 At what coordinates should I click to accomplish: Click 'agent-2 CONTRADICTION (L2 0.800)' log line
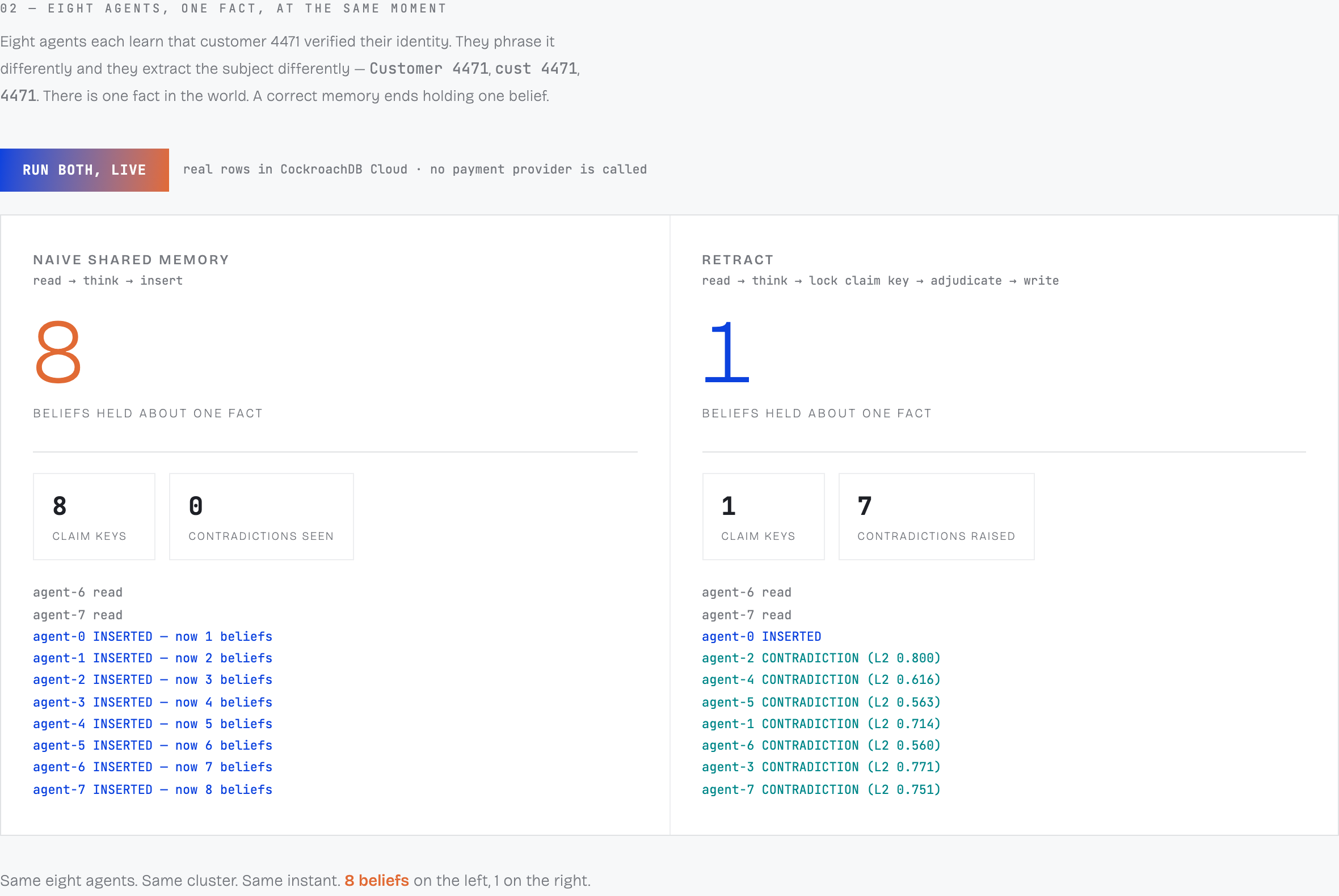(822, 658)
